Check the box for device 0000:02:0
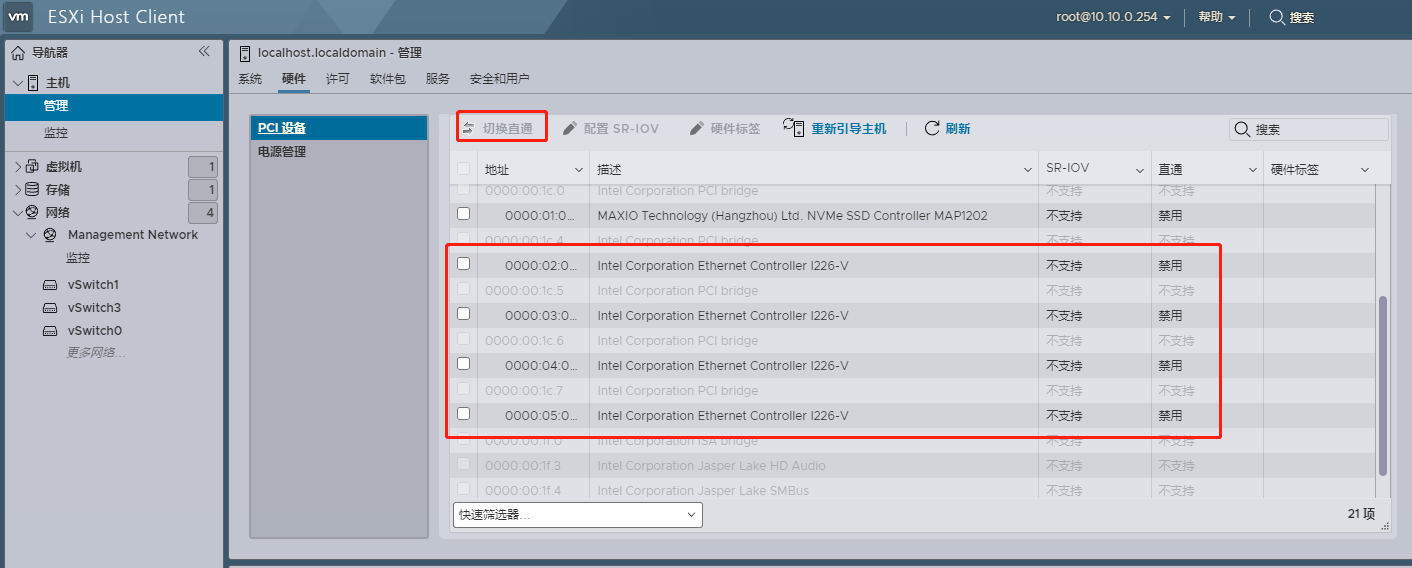Viewport: 1412px width, 568px height. (463, 264)
